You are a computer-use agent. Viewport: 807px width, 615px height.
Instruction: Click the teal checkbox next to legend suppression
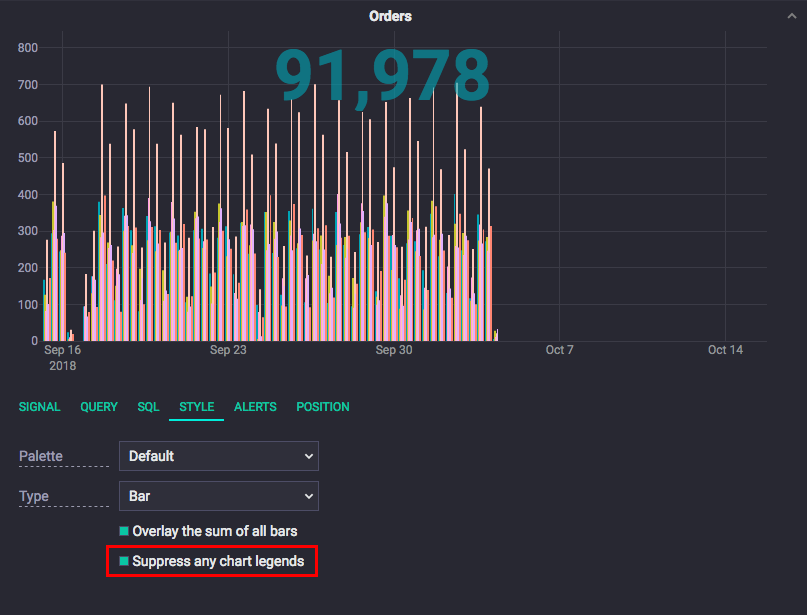pyautogui.click(x=124, y=561)
